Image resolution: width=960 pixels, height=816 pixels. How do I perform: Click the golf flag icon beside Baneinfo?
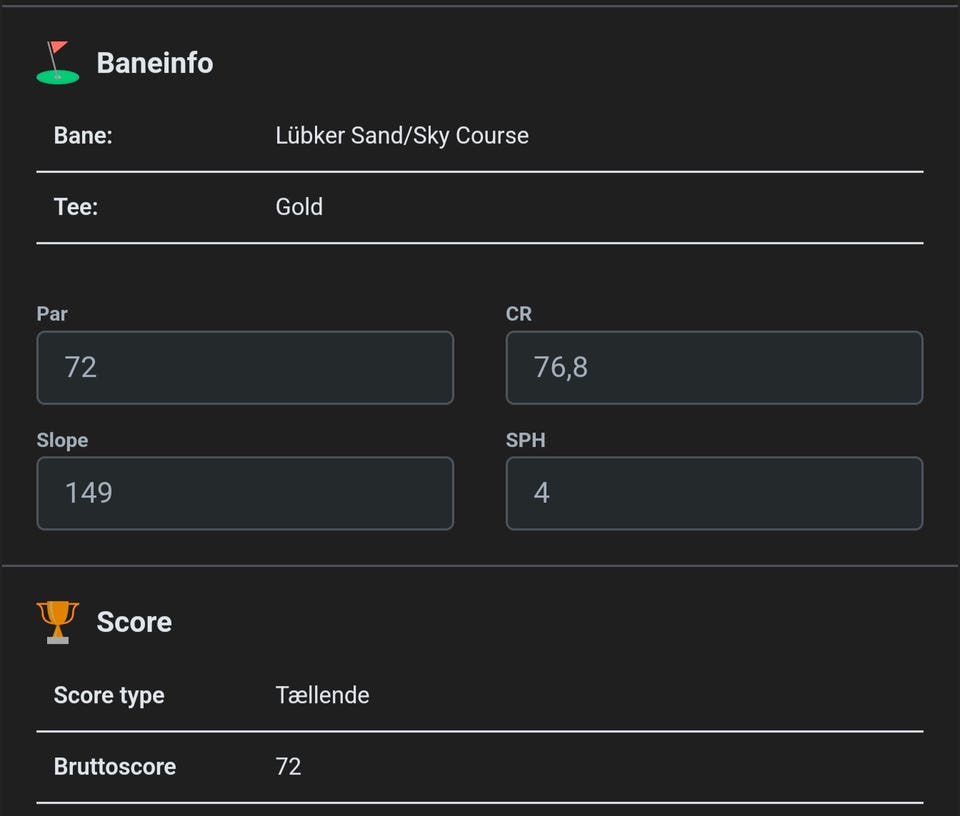pos(58,63)
